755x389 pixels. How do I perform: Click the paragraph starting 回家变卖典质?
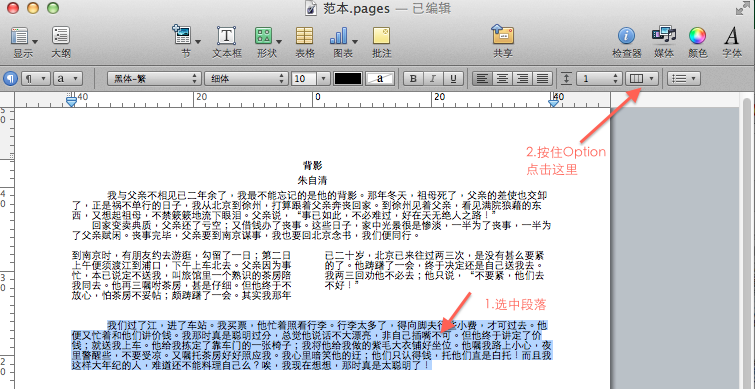click(x=311, y=230)
